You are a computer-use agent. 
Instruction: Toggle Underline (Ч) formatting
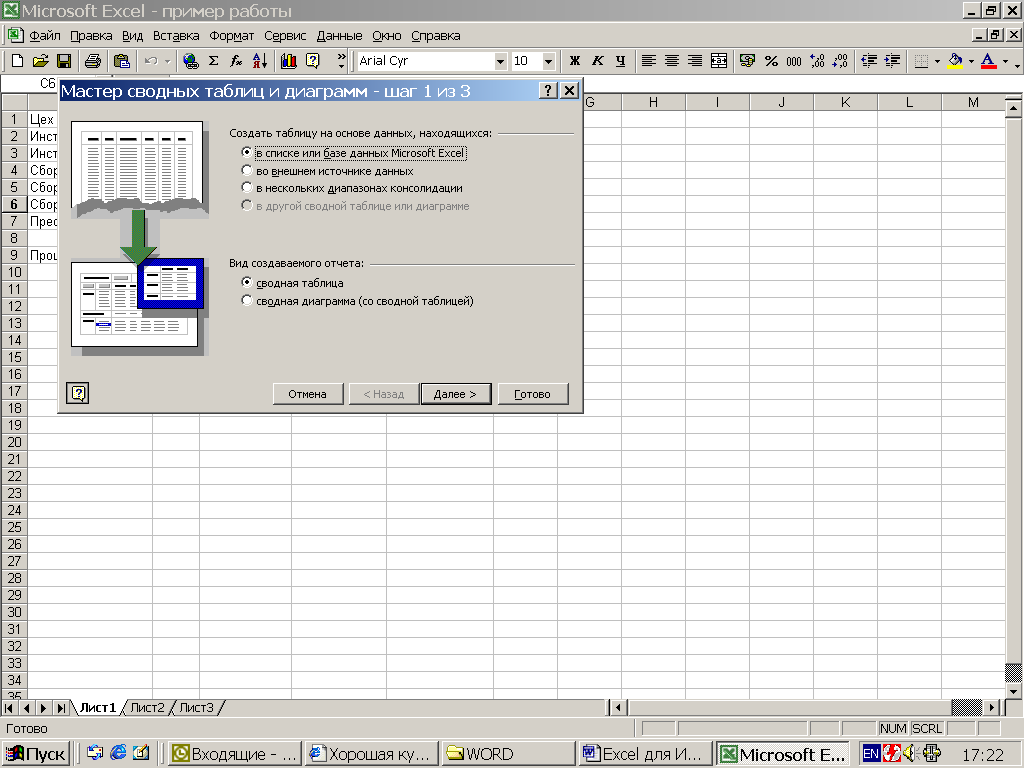[620, 61]
